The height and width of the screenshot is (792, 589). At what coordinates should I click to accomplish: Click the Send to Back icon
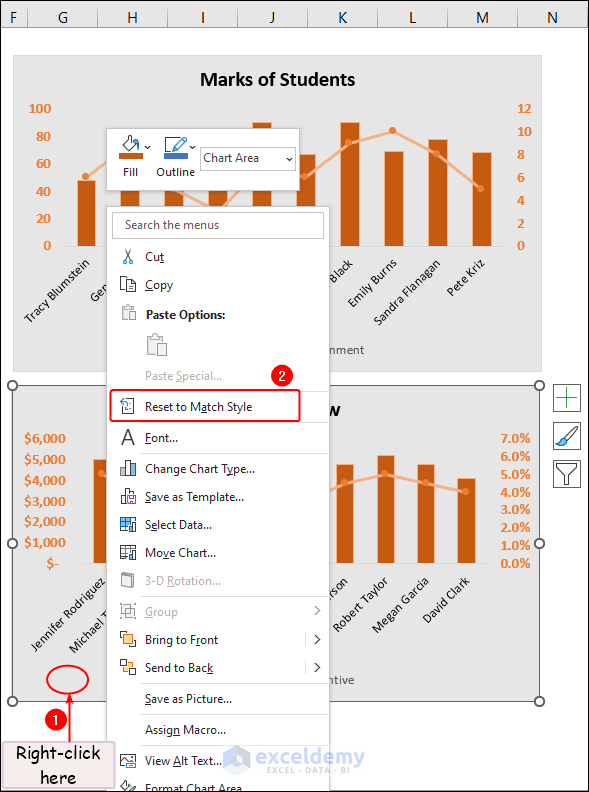tap(128, 667)
